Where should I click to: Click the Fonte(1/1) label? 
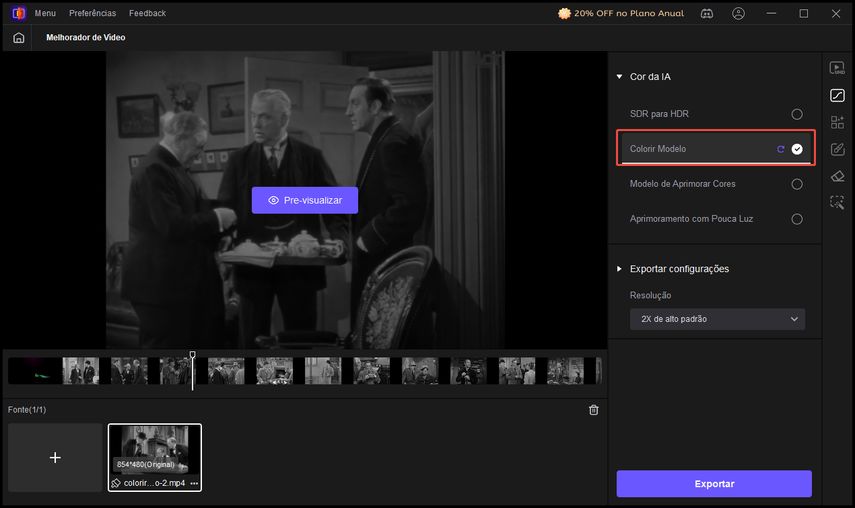coord(27,410)
